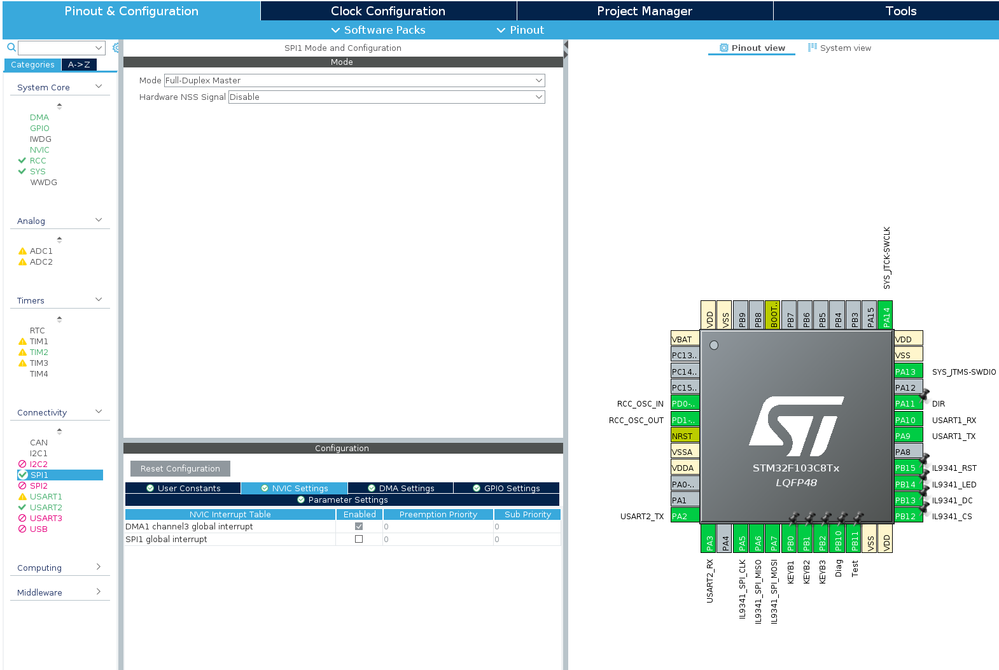Select USART1 in Connectivity list

click(x=46, y=497)
